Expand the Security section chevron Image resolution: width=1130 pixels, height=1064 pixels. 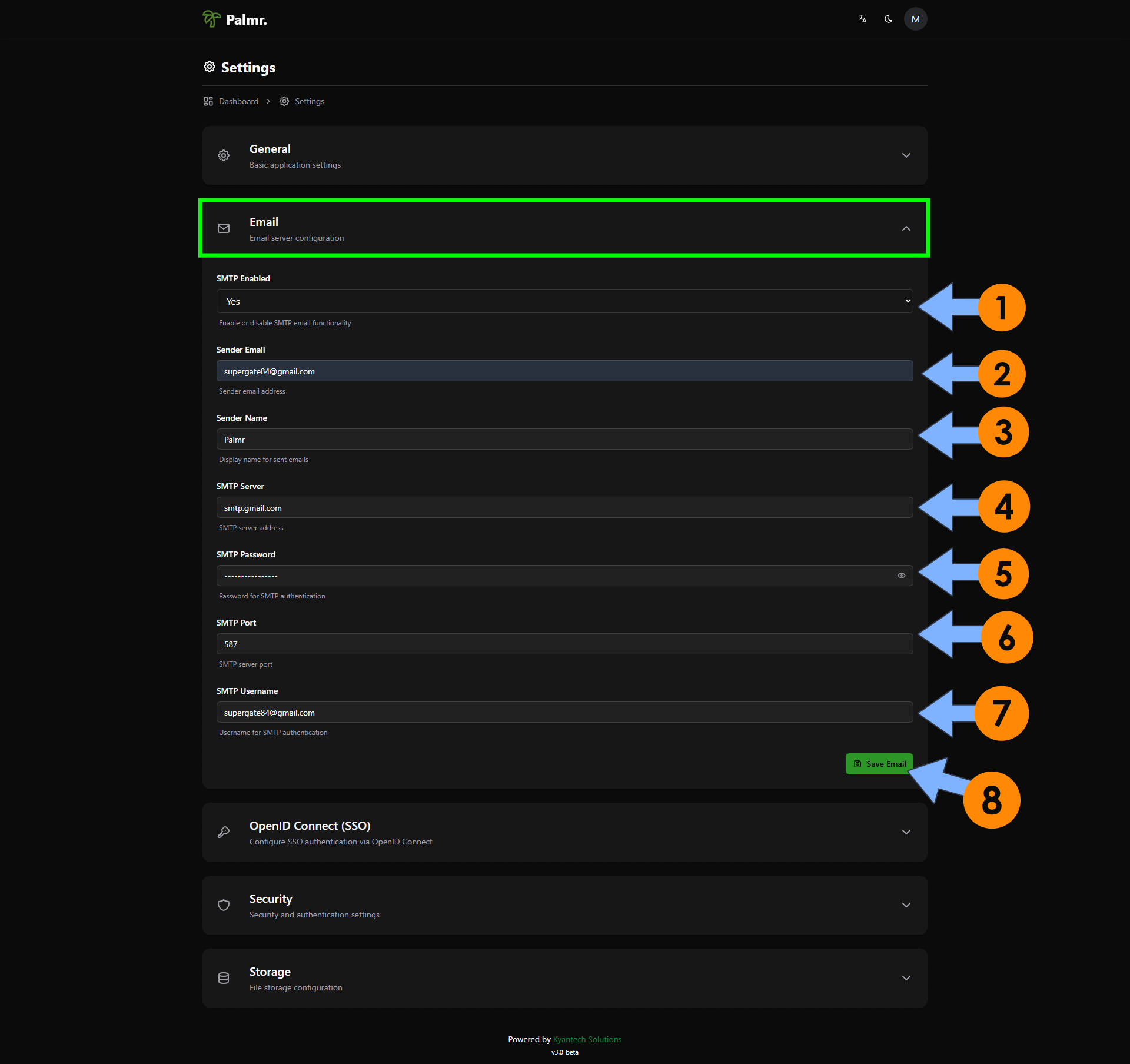(906, 905)
